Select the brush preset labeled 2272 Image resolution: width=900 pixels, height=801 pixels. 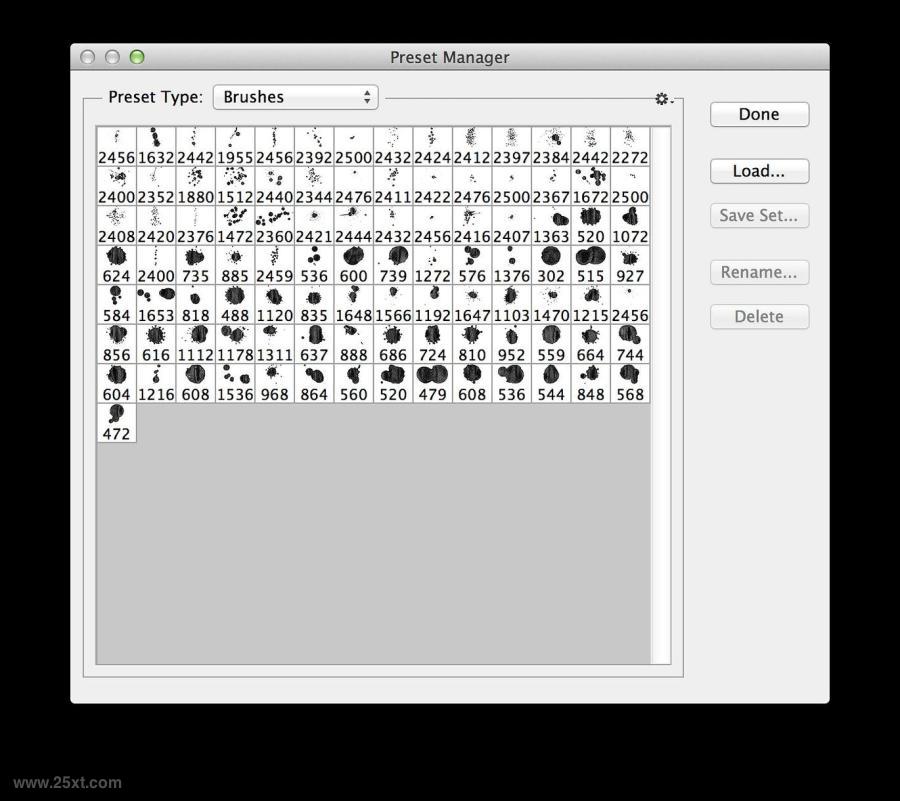coord(630,147)
